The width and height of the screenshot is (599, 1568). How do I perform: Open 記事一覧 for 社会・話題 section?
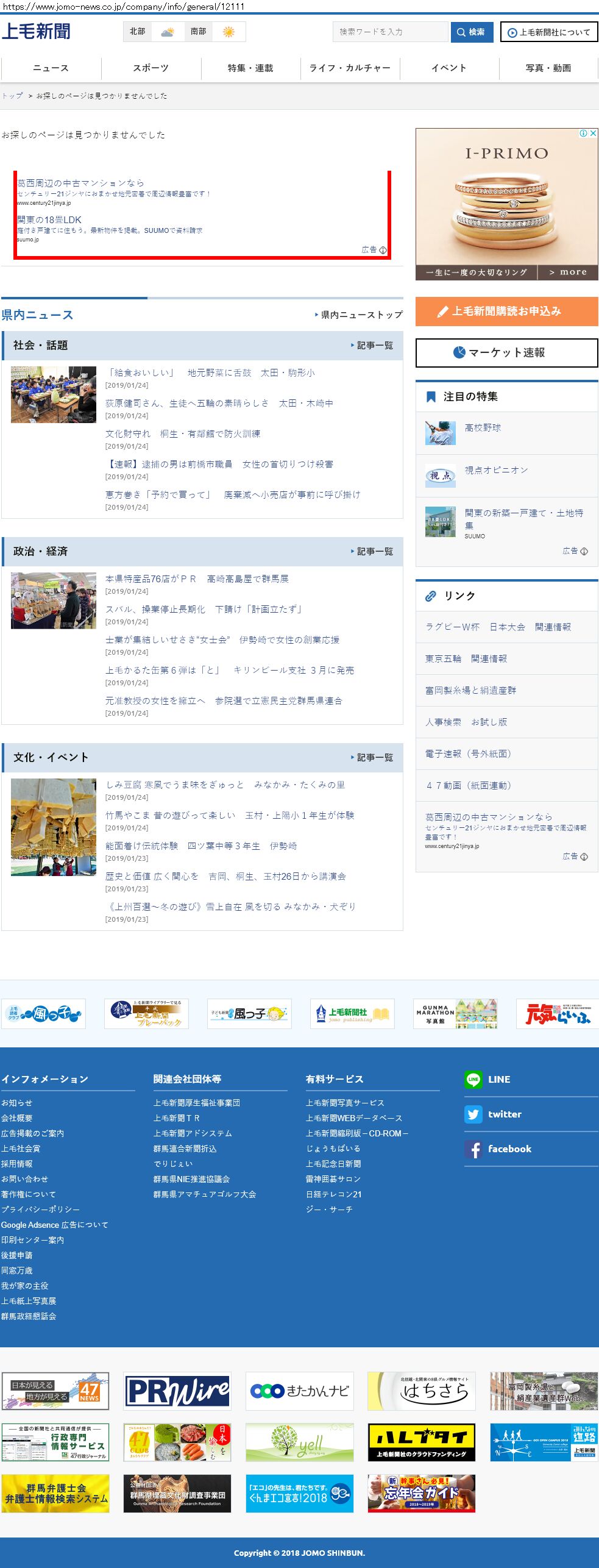pyautogui.click(x=372, y=346)
